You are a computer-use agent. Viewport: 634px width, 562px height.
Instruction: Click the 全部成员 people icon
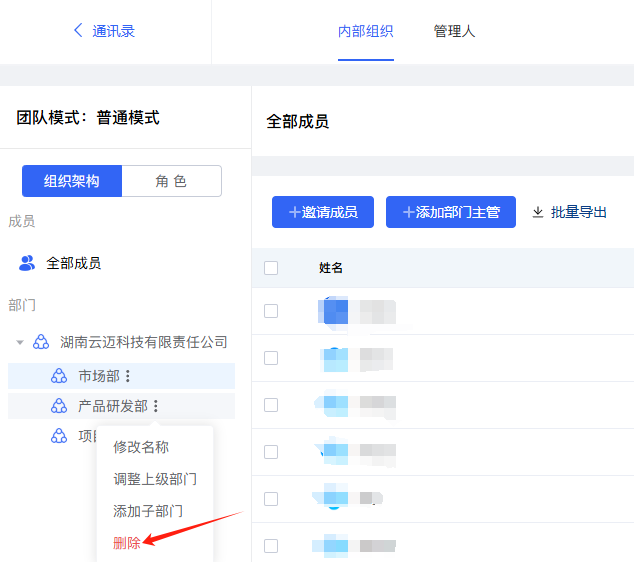coord(27,263)
